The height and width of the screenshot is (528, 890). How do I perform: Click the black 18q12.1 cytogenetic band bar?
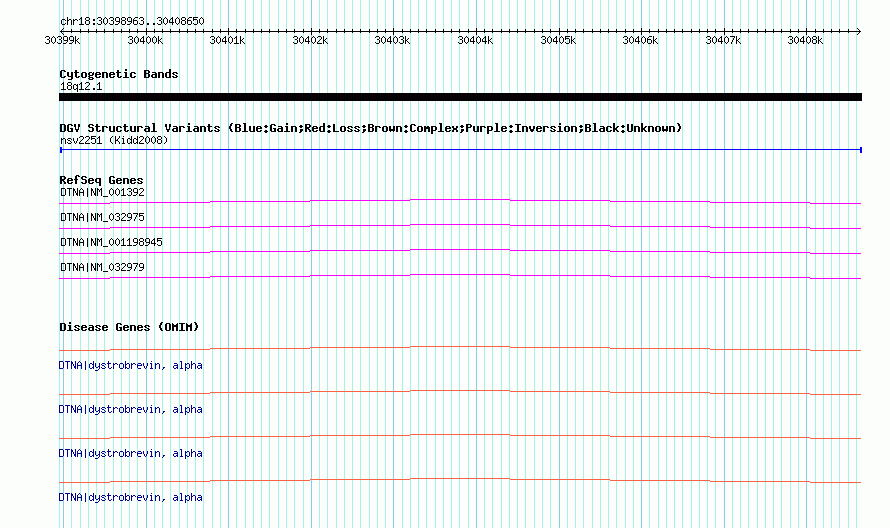pyautogui.click(x=460, y=97)
